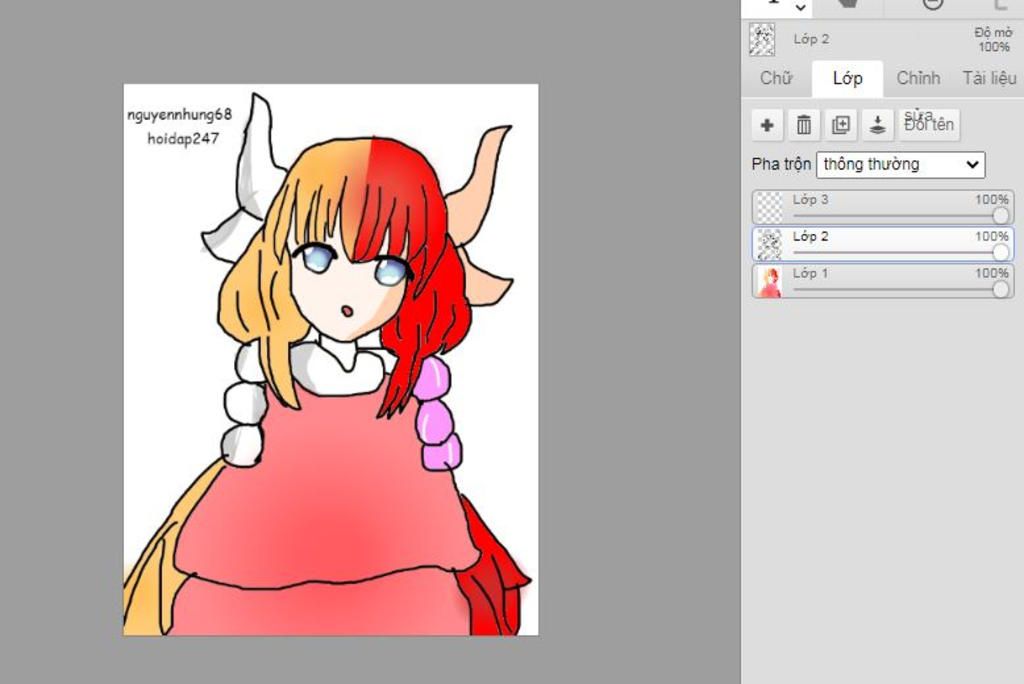Click the Độ mờ 100% opacity readout
Image resolution: width=1024 pixels, height=684 pixels.
point(993,39)
